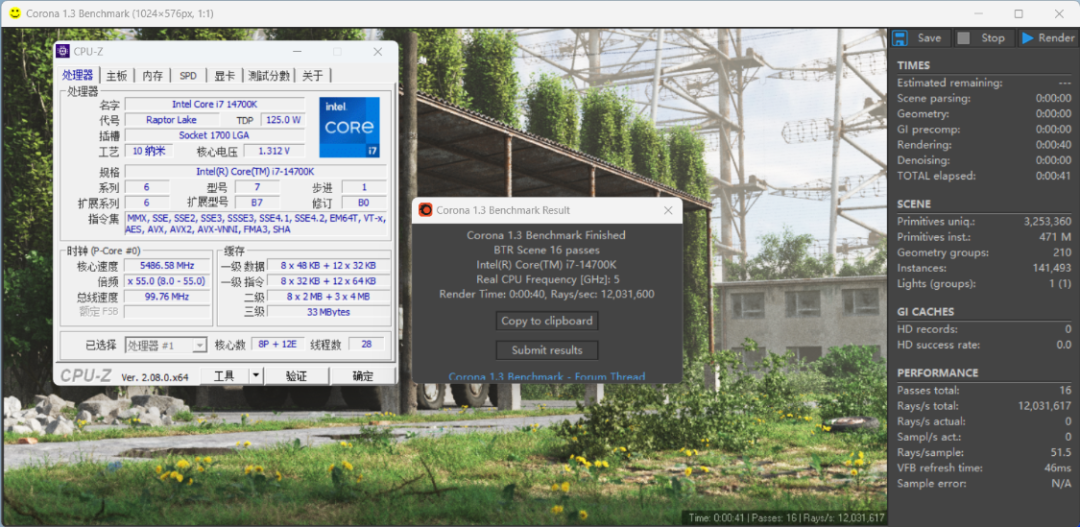Click the blue floppy disk Save icon
This screenshot has width=1080, height=527.
pos(901,38)
